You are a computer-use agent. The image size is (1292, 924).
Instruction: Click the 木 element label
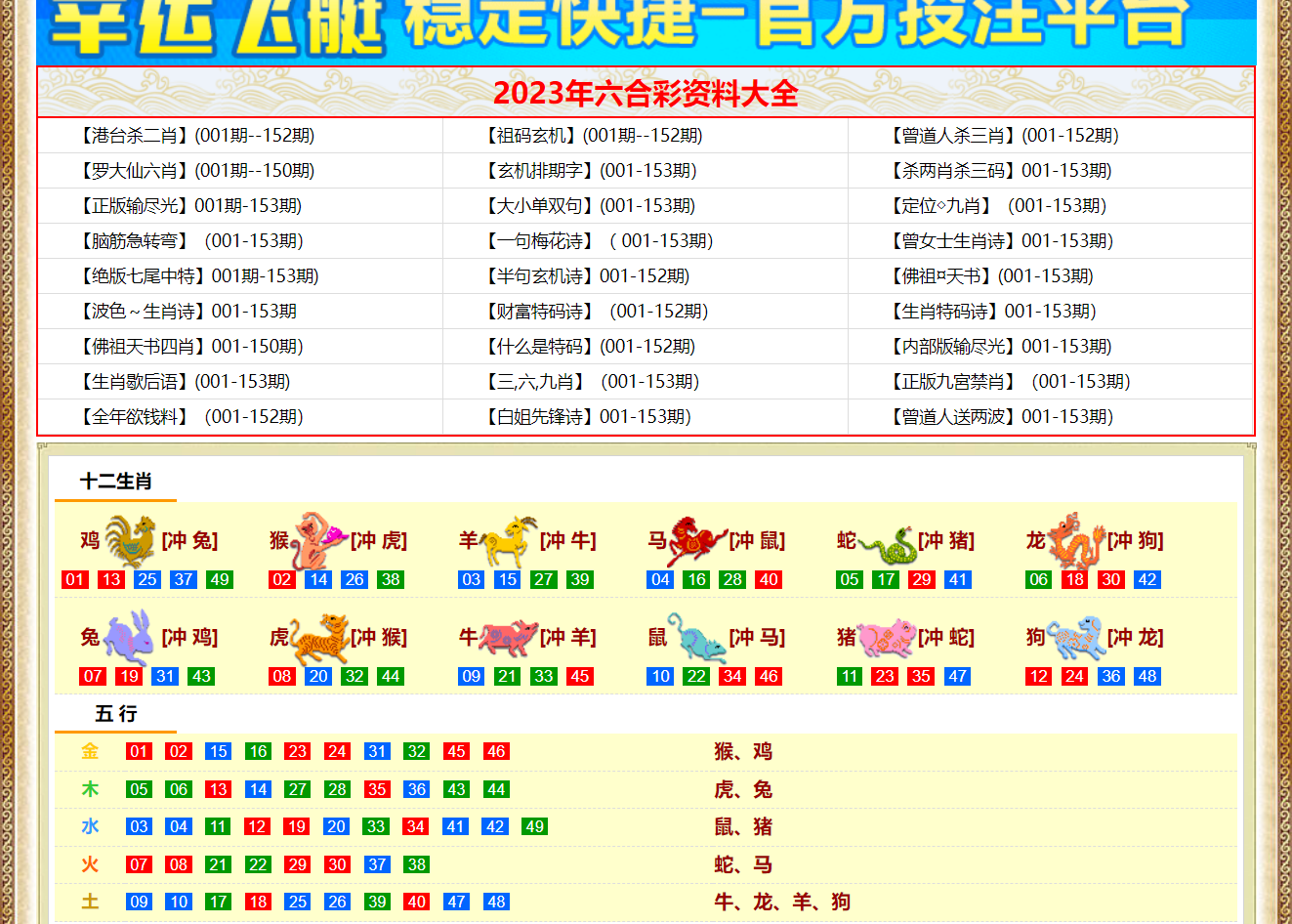[90, 789]
